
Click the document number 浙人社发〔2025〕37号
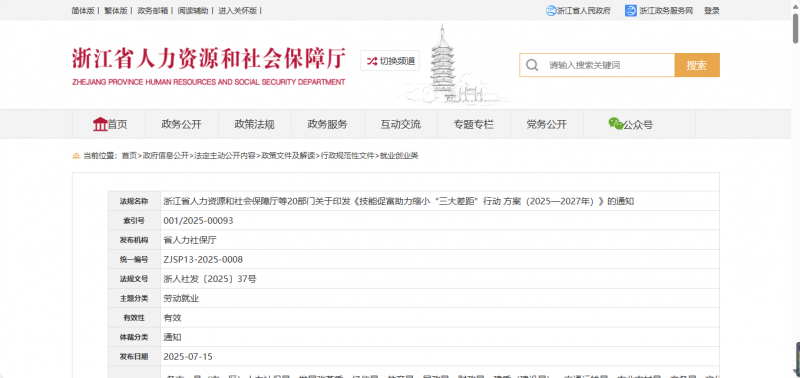210,279
